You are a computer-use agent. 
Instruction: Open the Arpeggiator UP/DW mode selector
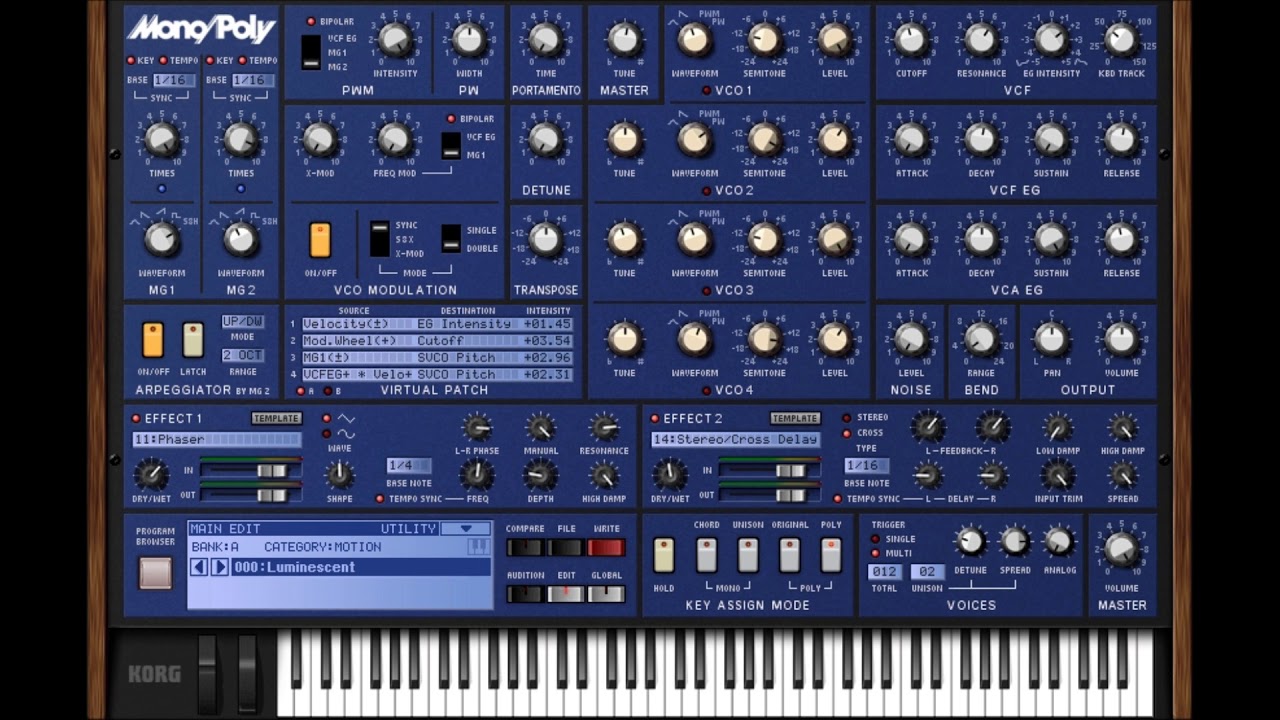tap(243, 322)
